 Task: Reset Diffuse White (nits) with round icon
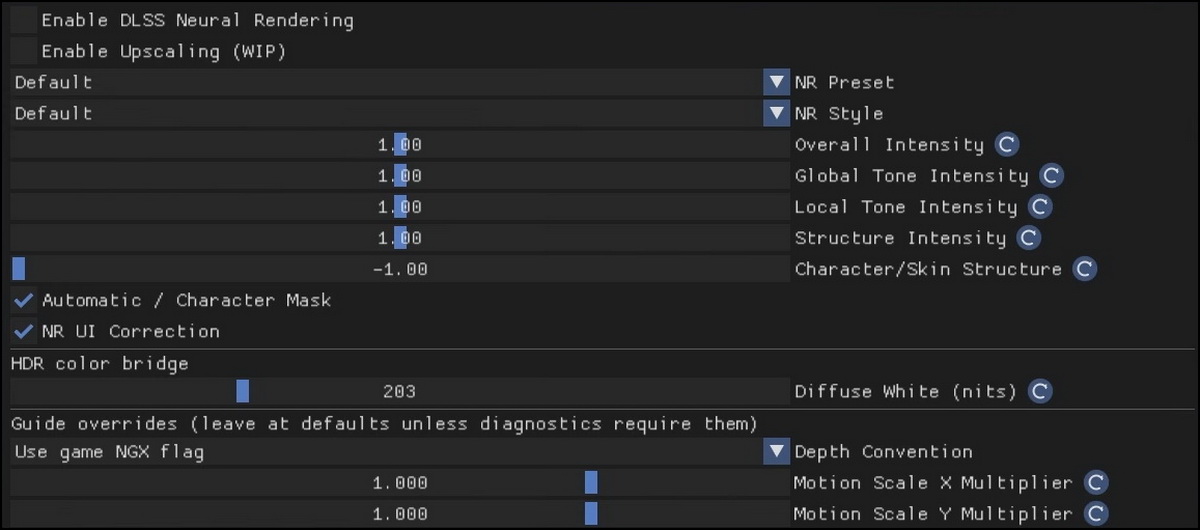(1040, 392)
